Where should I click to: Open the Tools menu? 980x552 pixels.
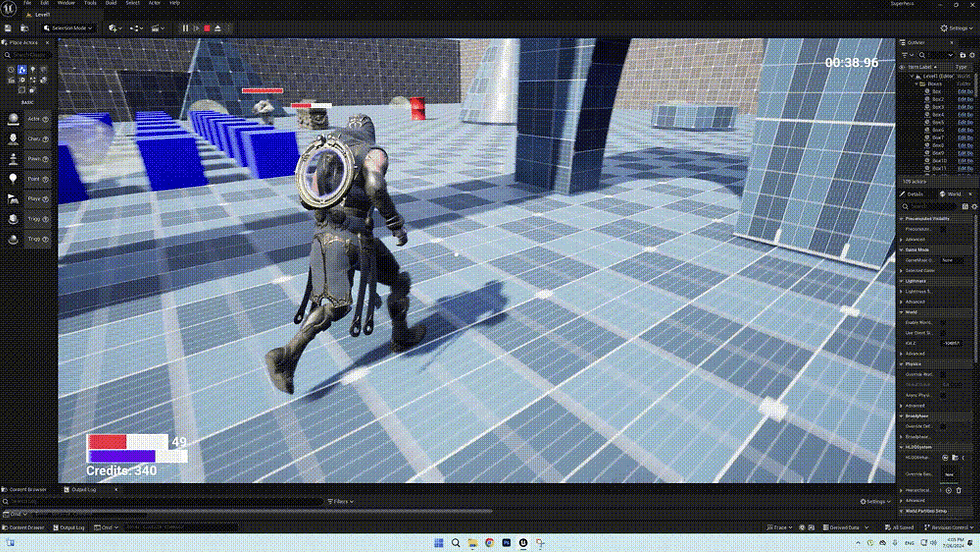click(90, 3)
